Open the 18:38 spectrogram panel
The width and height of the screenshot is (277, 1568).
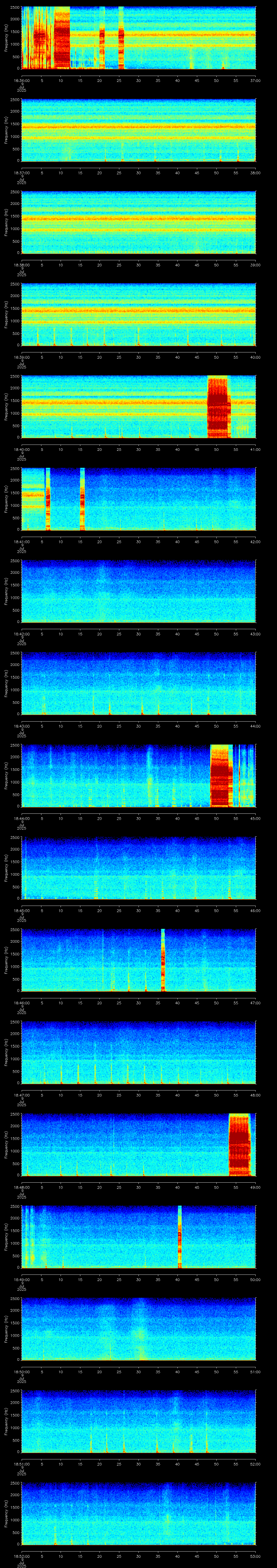(138, 222)
